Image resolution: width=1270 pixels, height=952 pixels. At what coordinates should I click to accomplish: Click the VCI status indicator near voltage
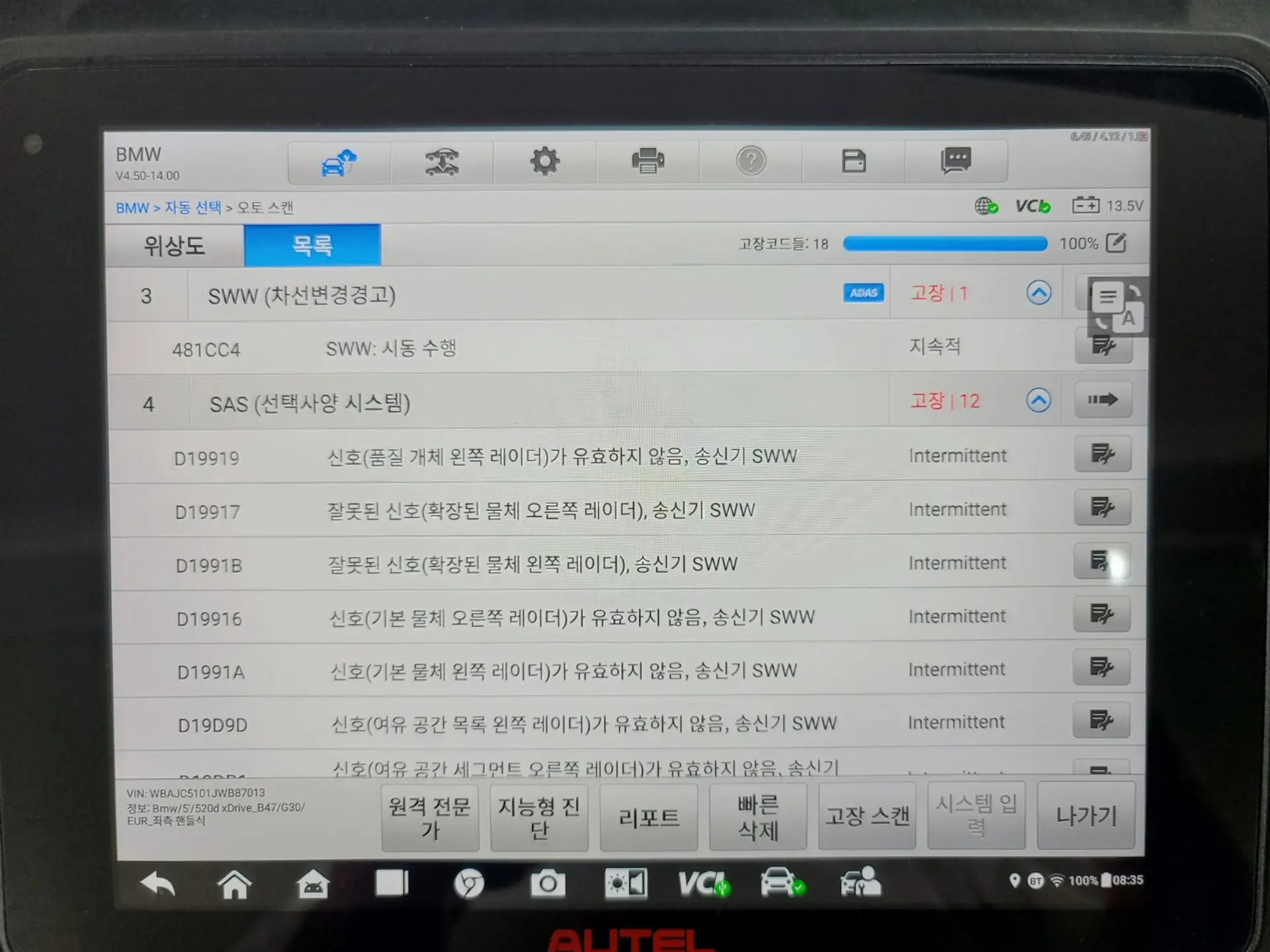pyautogui.click(x=1033, y=206)
